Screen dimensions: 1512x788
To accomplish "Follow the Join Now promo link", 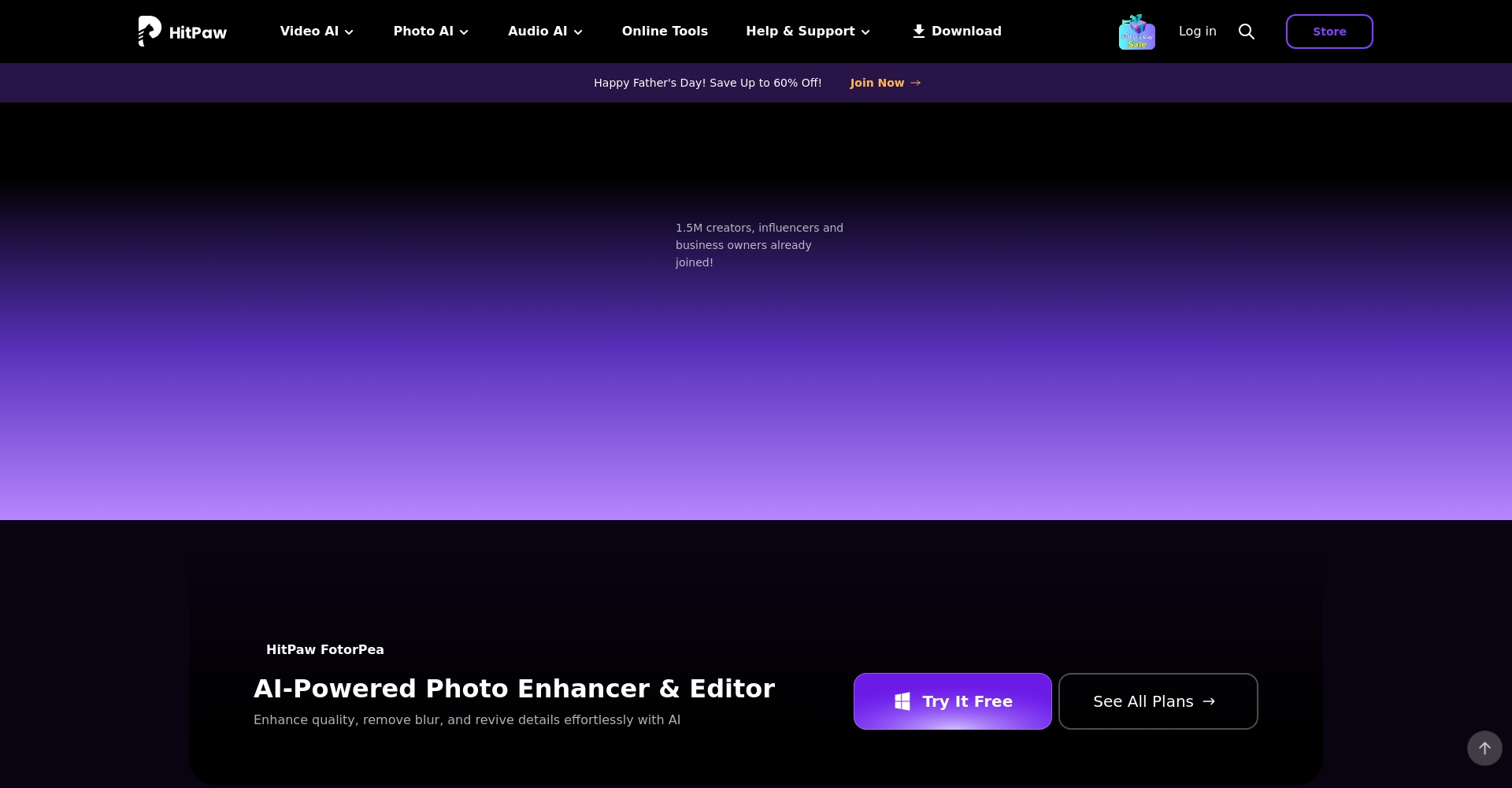I will tap(885, 83).
